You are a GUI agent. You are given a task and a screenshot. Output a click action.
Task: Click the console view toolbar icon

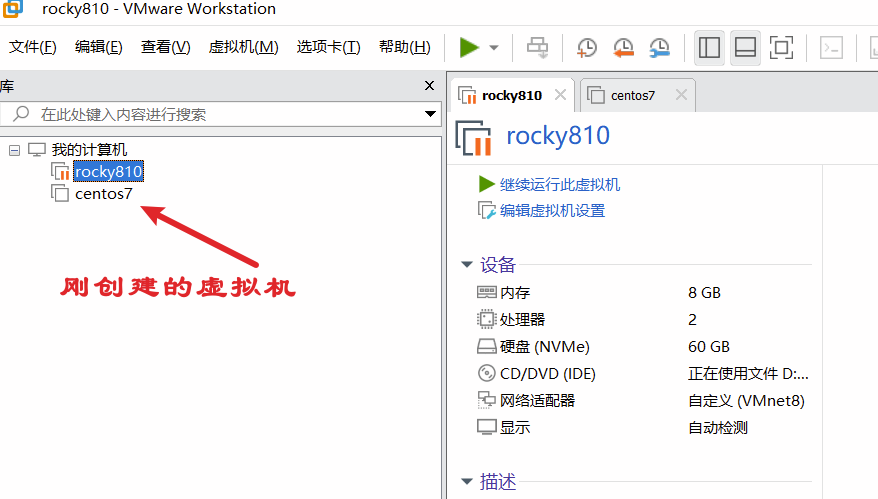(x=832, y=48)
